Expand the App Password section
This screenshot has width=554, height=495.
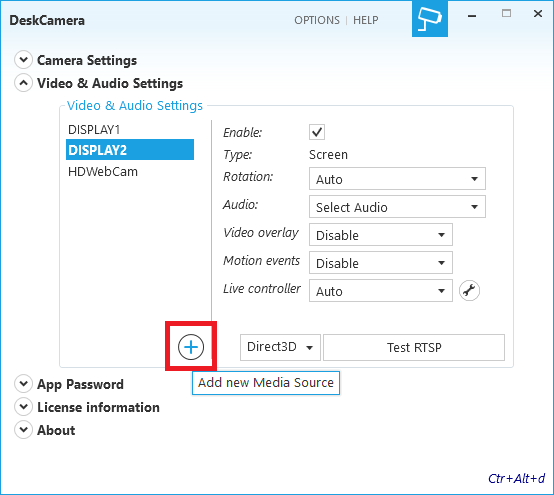[x=23, y=384]
